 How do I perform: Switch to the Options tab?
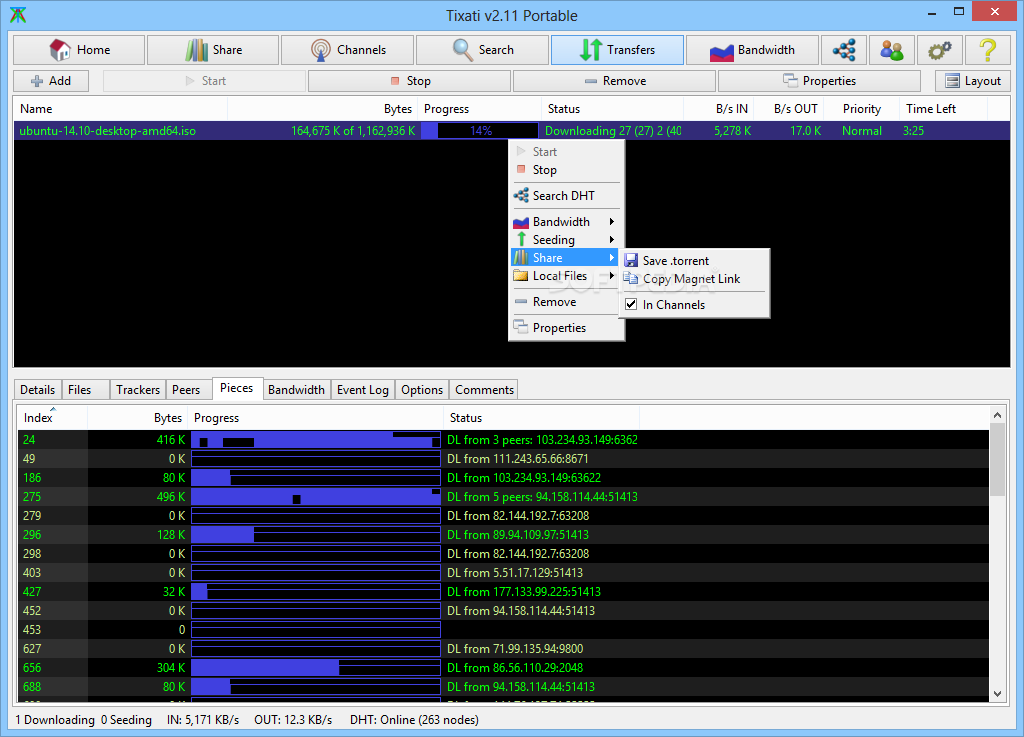pyautogui.click(x=422, y=390)
